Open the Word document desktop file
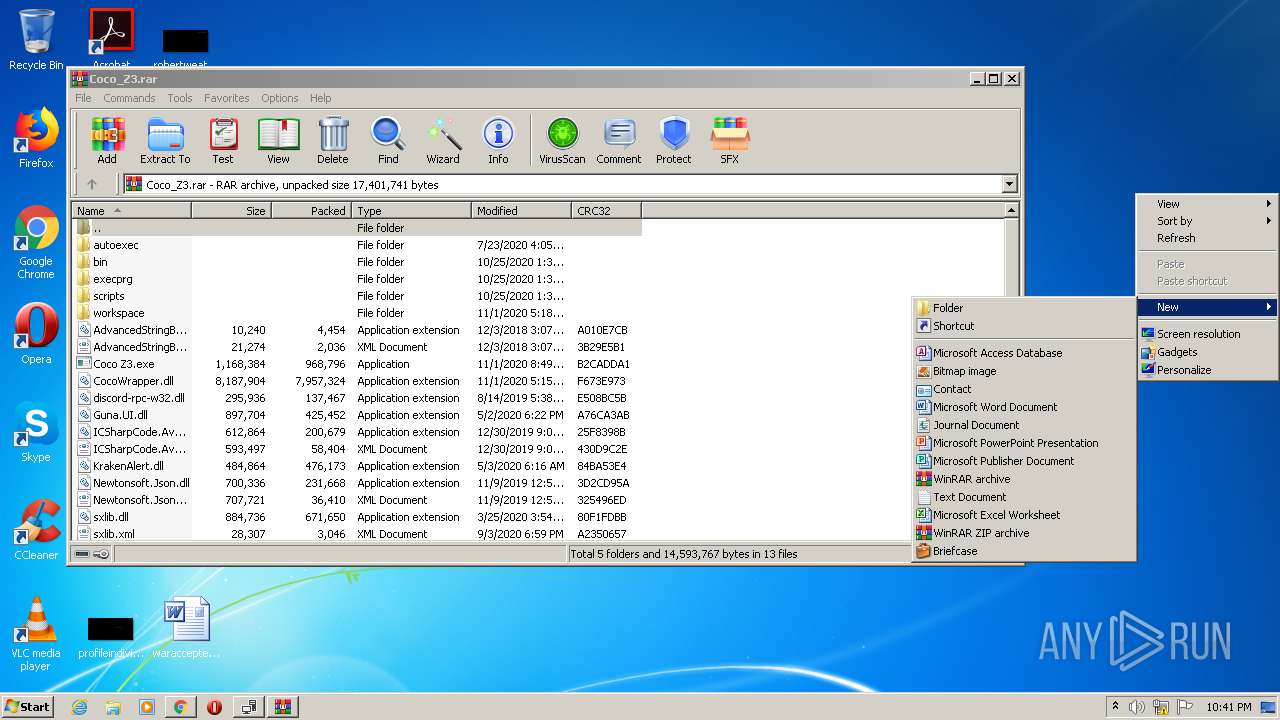1280x720 pixels. 186,628
